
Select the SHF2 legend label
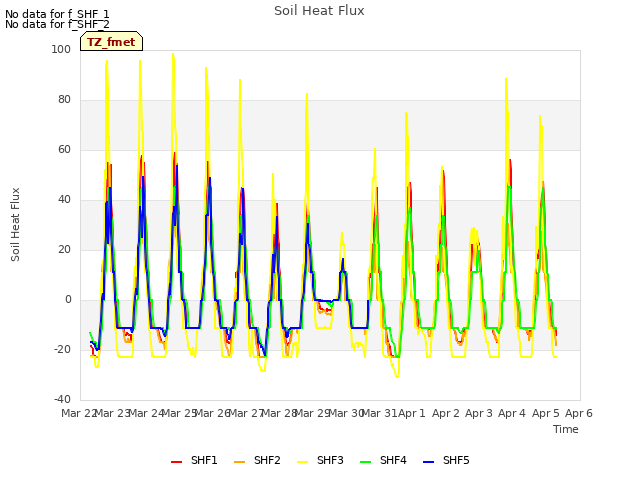pyautogui.click(x=267, y=460)
